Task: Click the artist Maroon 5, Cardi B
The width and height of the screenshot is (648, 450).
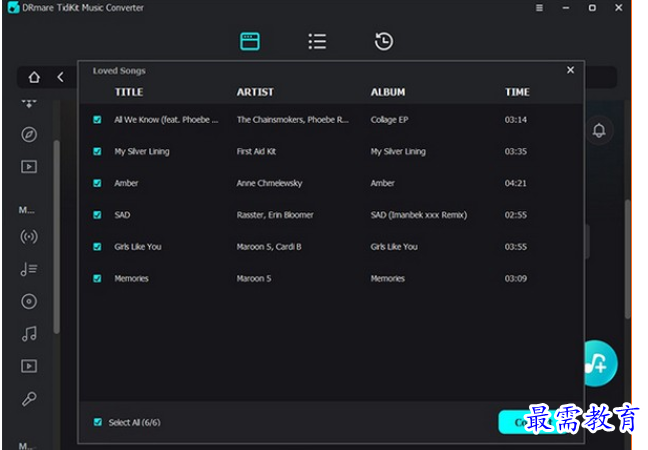Action: click(269, 247)
